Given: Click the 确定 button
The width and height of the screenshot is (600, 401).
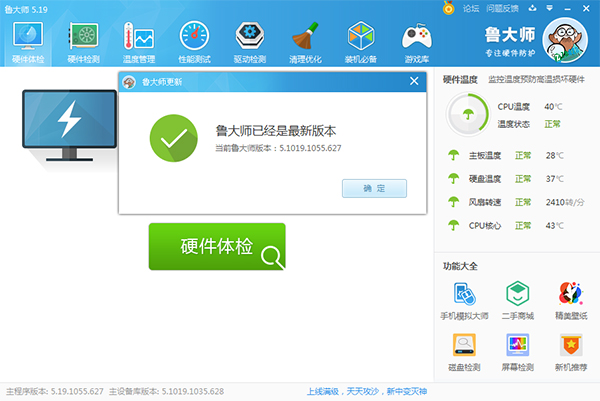Looking at the screenshot, I should tap(374, 188).
